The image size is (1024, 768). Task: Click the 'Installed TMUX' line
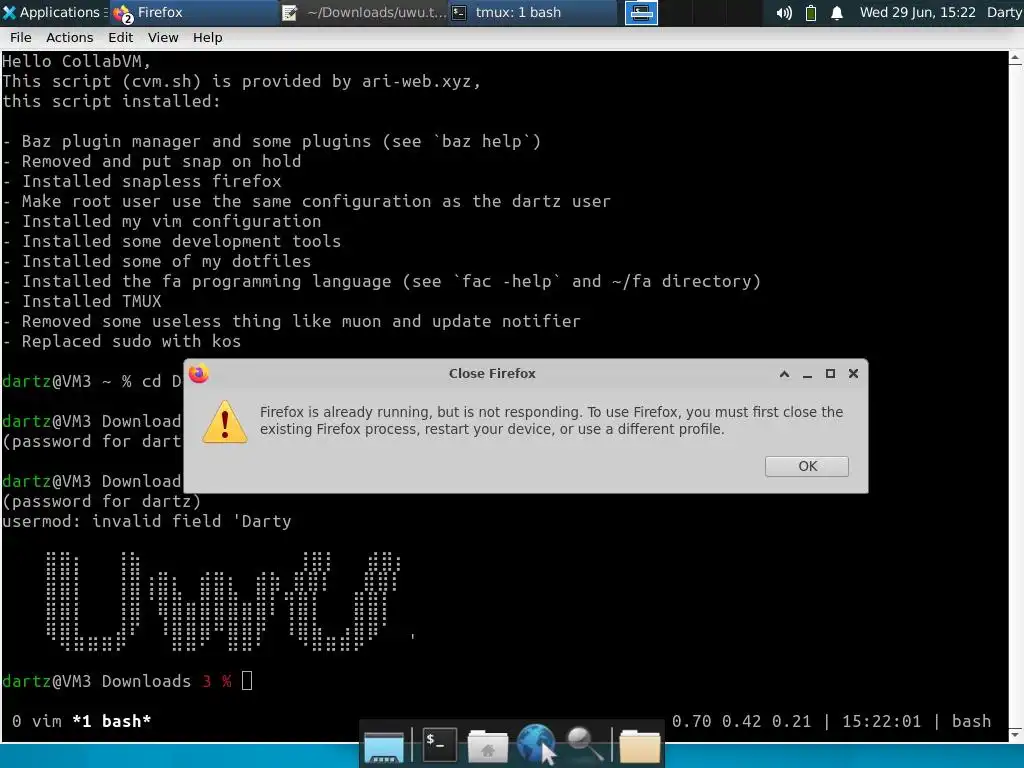[82, 302]
